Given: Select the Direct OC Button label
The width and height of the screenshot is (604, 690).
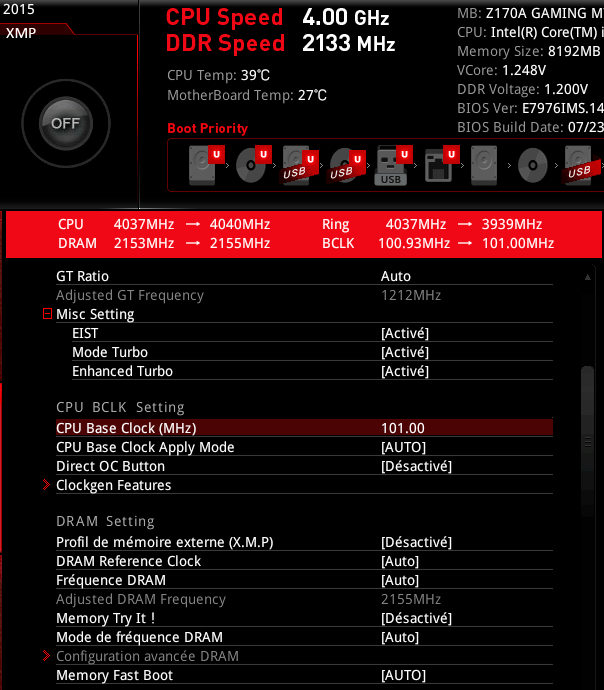Looking at the screenshot, I should (x=110, y=466).
